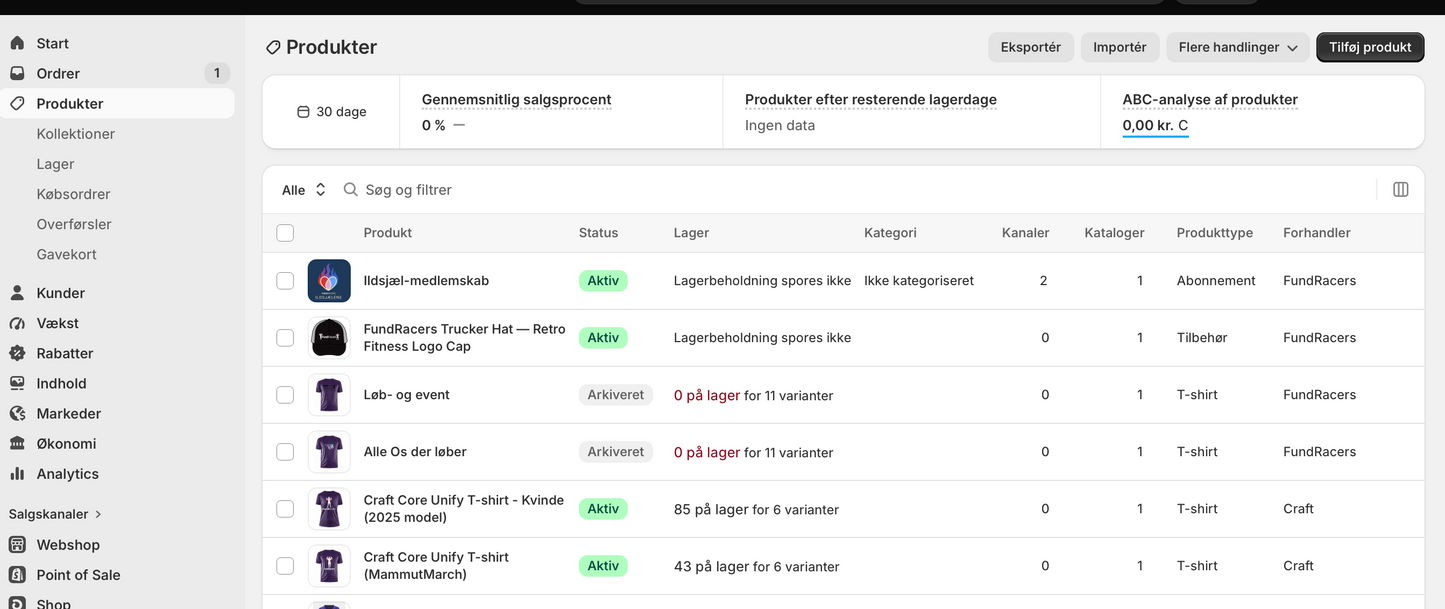This screenshot has height=609, width=1445.
Task: Click the Ikke kategoriseret category cell
Action: (919, 281)
